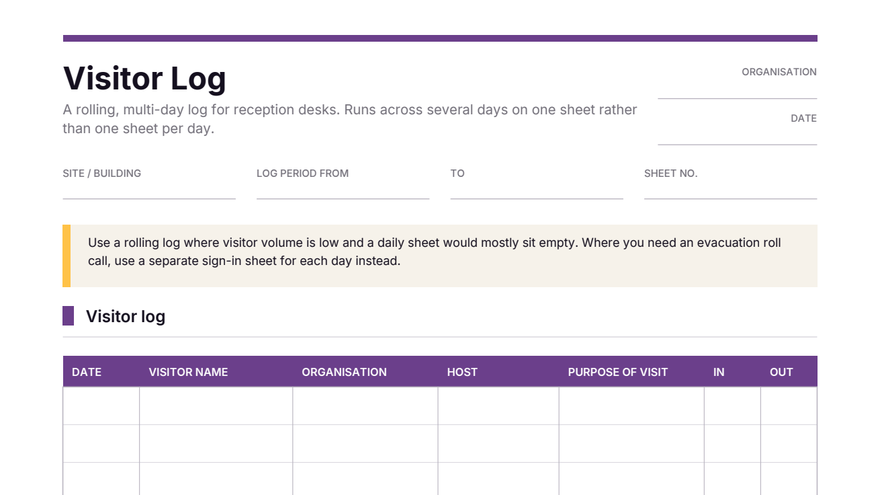Click the 'Visitor log' section heading
Viewport: 880px width, 495px height.
tap(125, 317)
